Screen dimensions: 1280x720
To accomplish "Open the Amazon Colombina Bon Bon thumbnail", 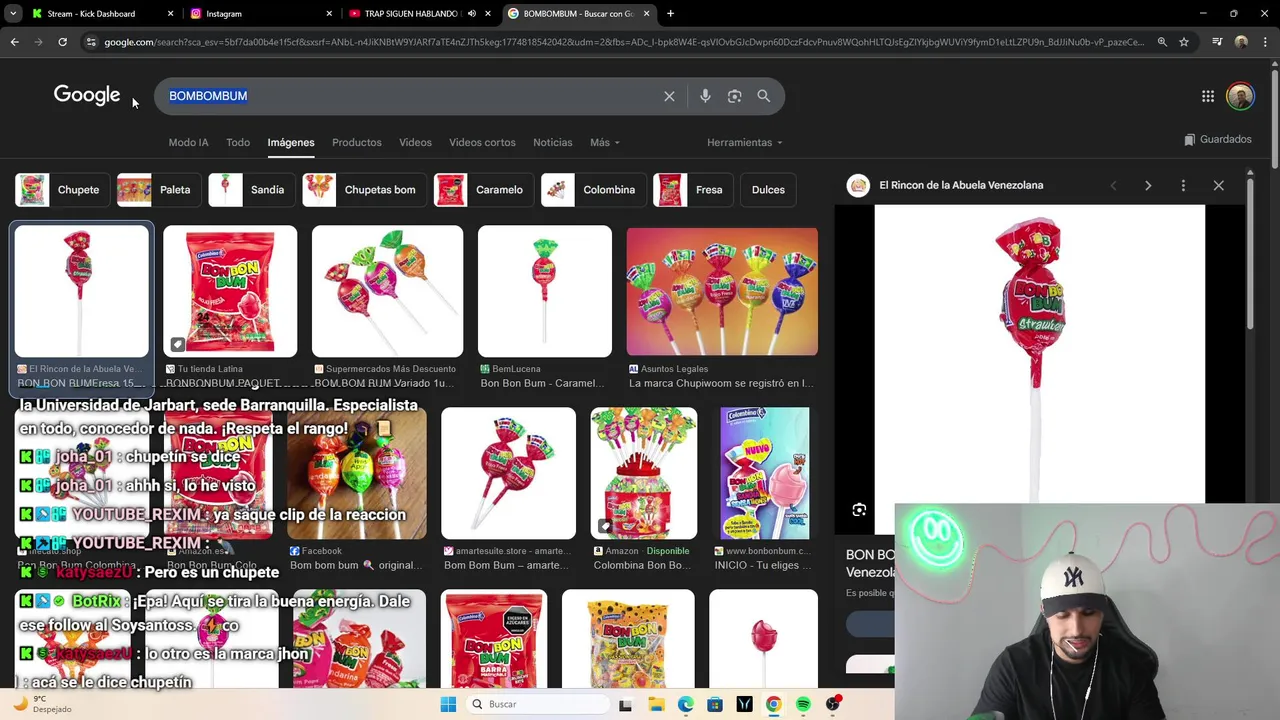I will coord(643,473).
